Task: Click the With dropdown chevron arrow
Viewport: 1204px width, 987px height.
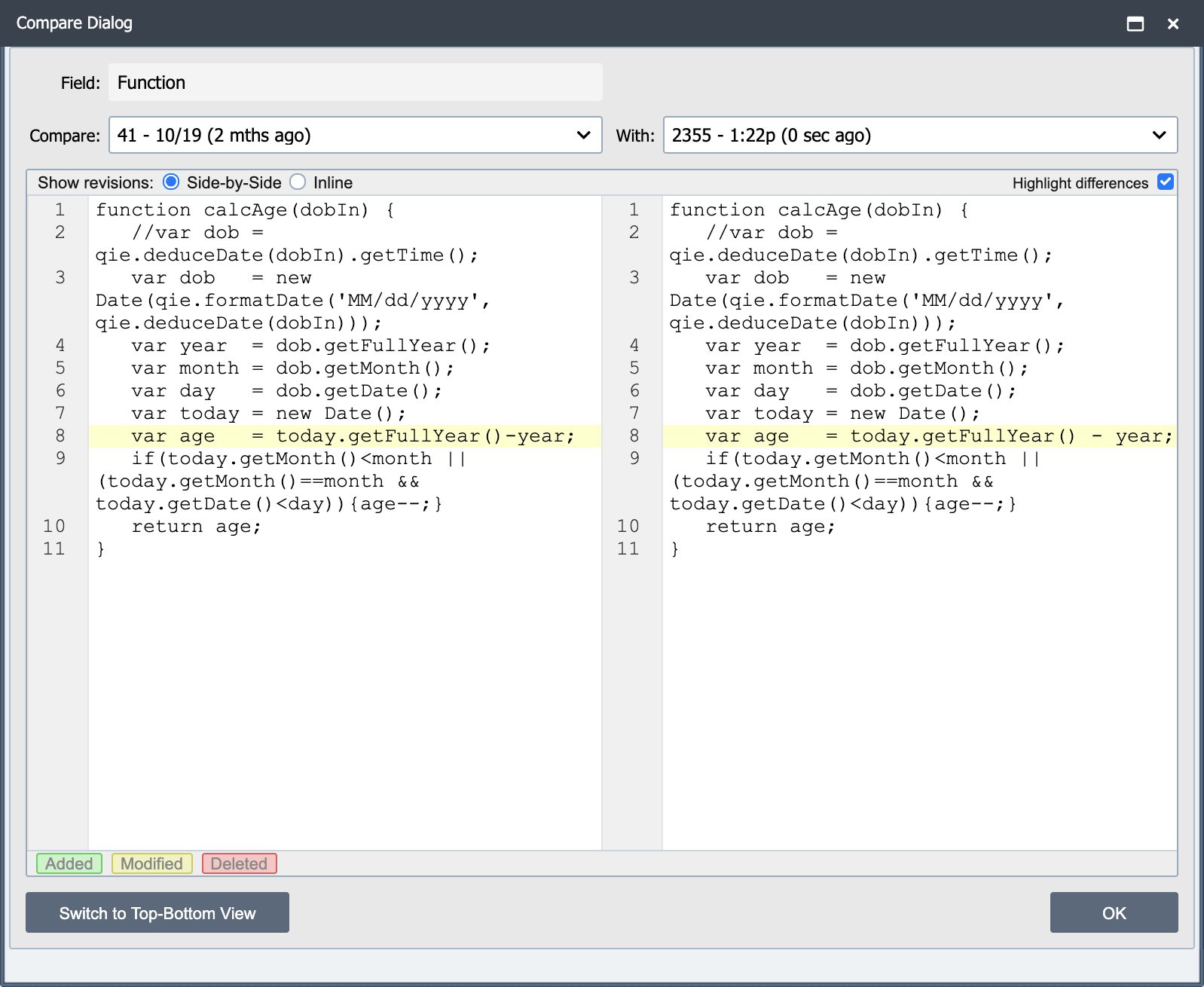Action: [x=1159, y=136]
